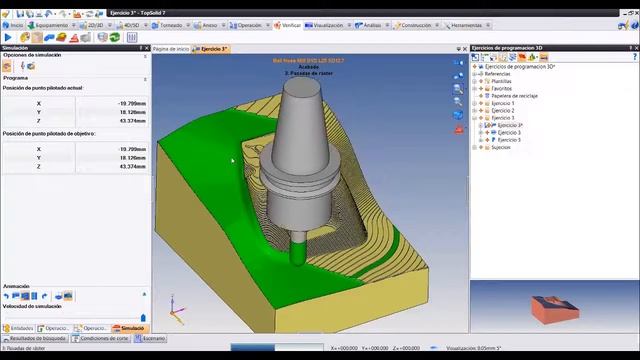The height and width of the screenshot is (360, 640).
Task: Click the red icon in viewport side toolbar
Action: click(458, 130)
